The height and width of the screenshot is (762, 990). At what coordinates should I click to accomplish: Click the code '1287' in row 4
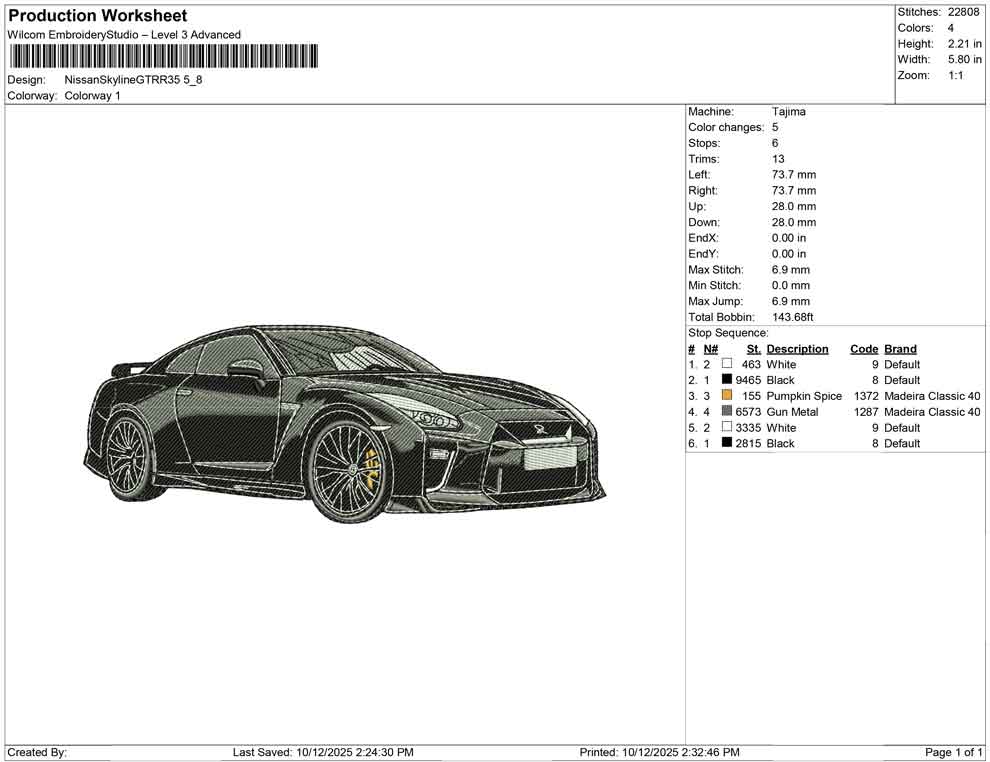tap(866, 412)
